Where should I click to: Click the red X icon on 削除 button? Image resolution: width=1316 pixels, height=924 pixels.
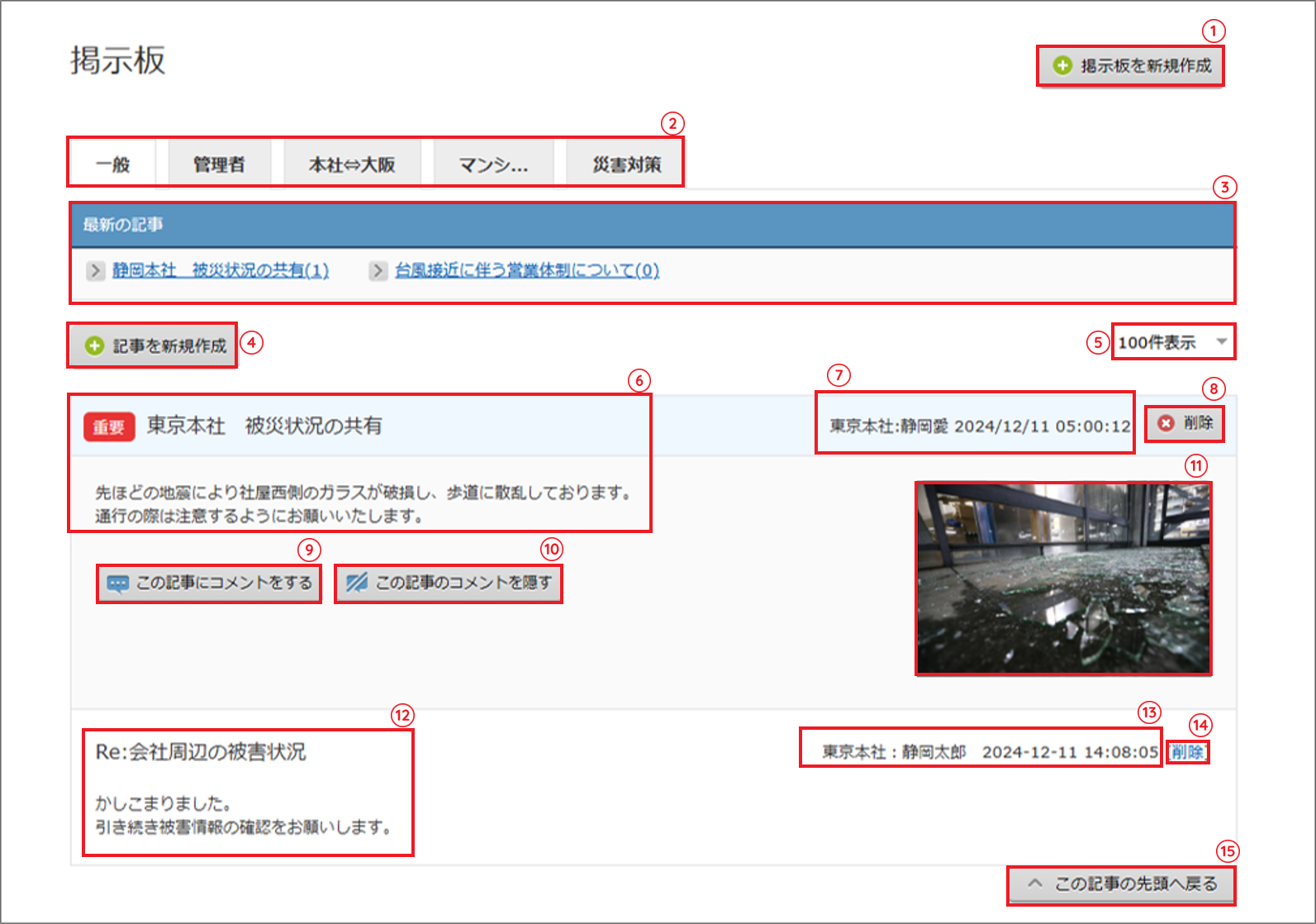point(1166,423)
